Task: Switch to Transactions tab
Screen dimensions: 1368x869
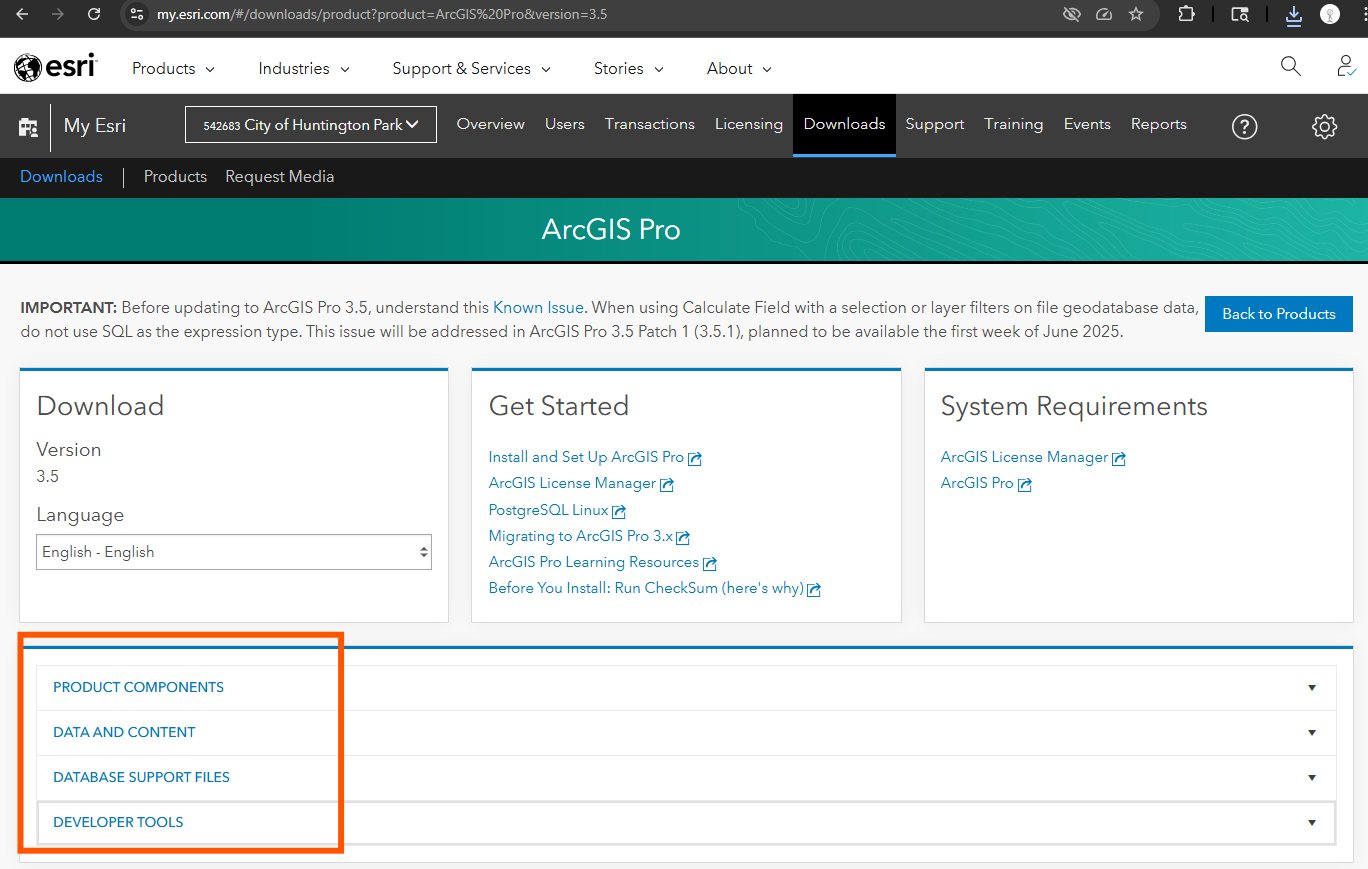Action: (x=649, y=124)
